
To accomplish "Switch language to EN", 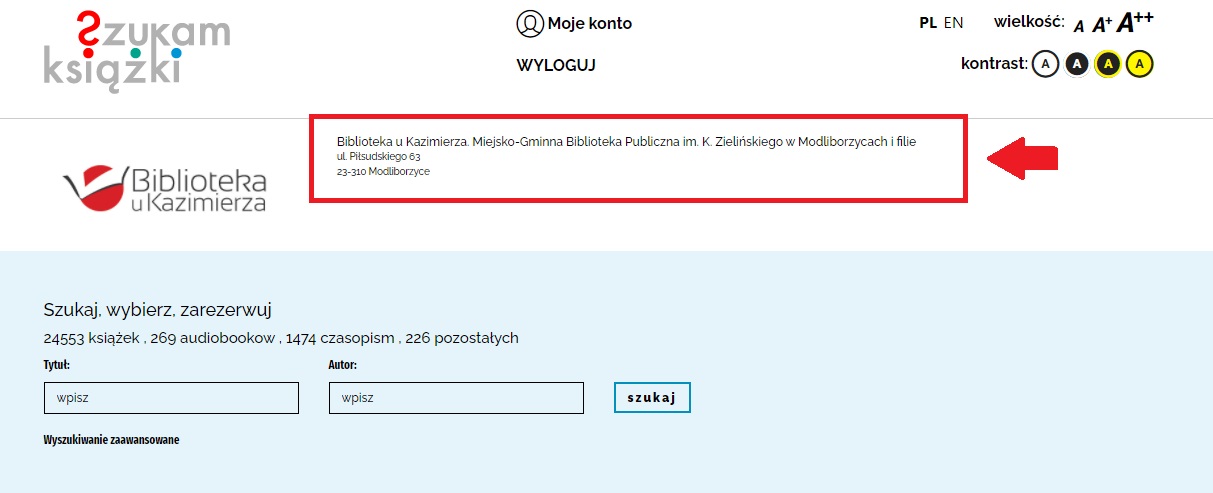I will point(953,22).
